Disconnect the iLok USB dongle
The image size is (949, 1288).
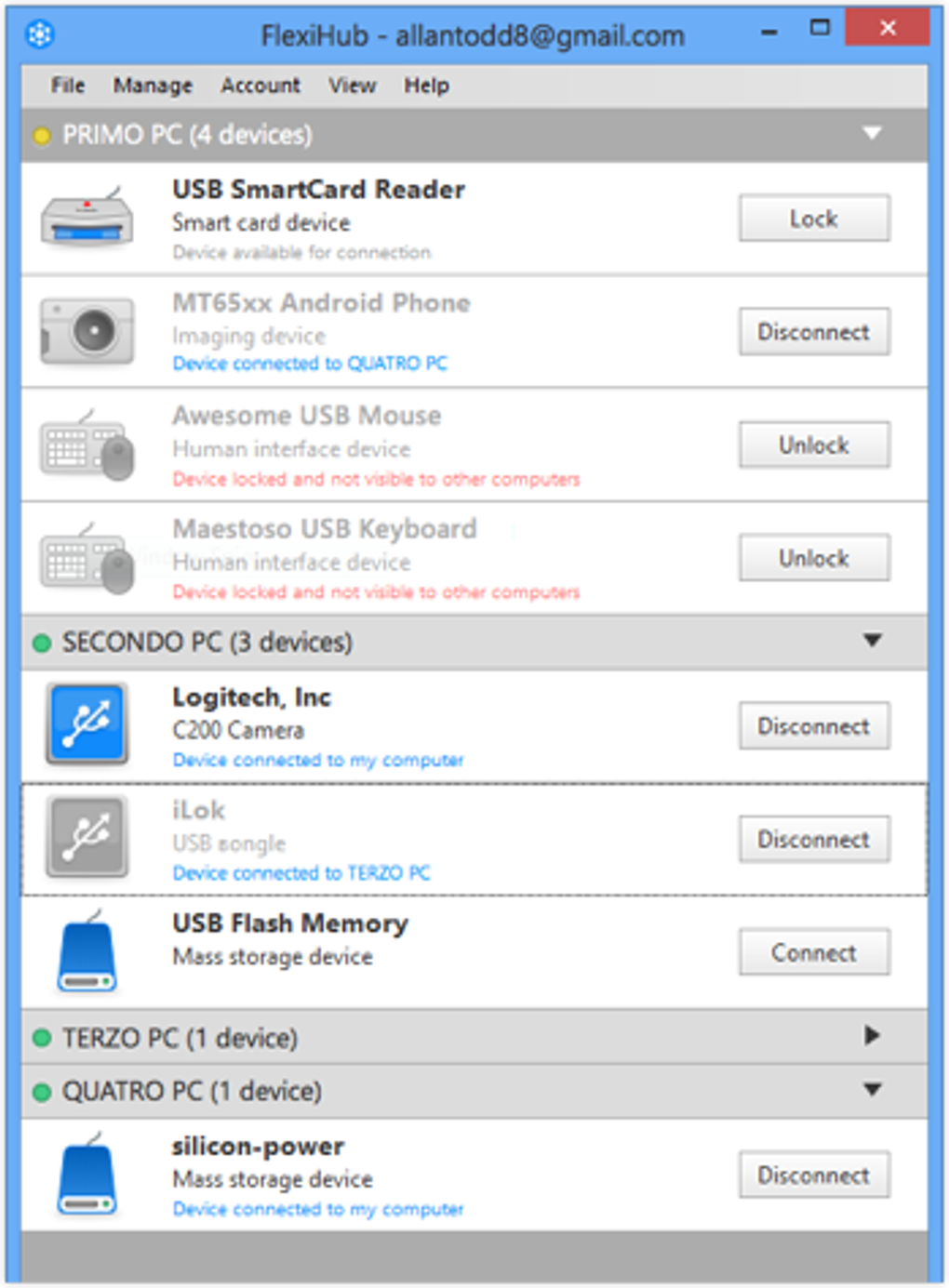click(814, 839)
